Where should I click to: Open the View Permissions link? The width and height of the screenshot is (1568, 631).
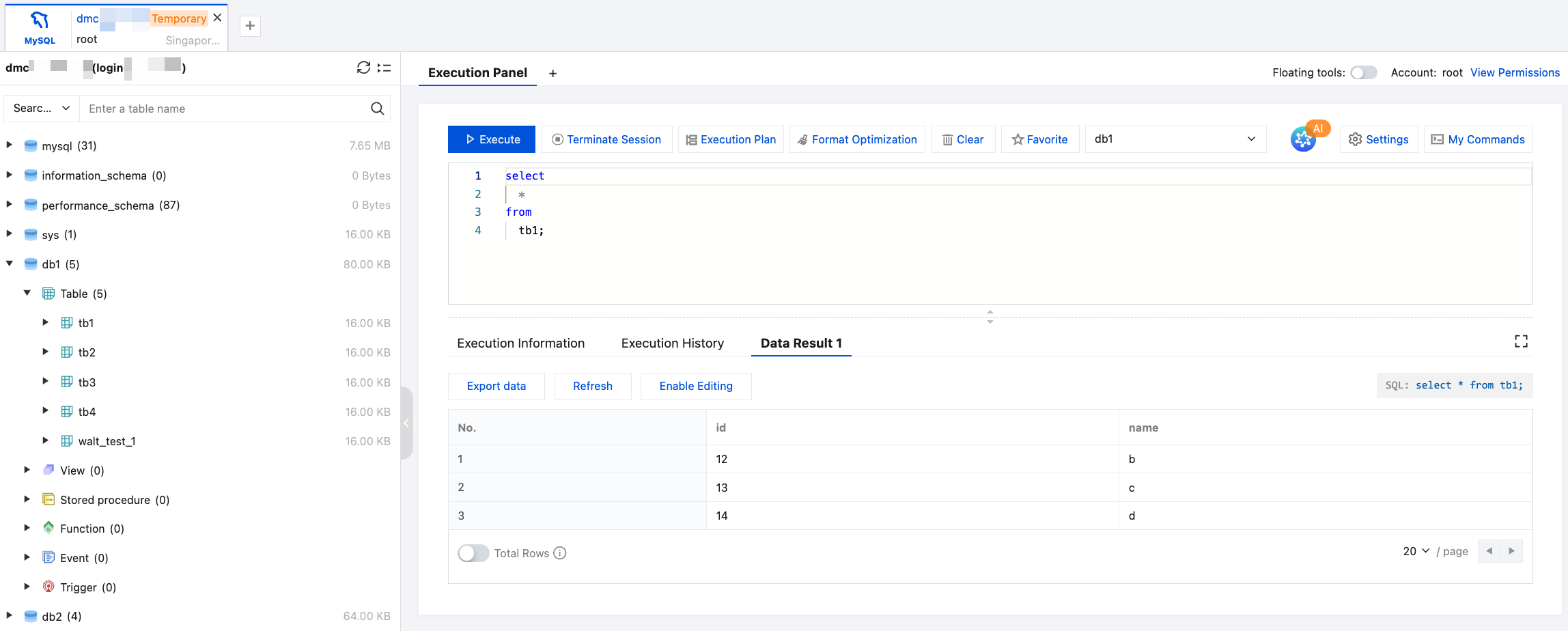[x=1515, y=72]
